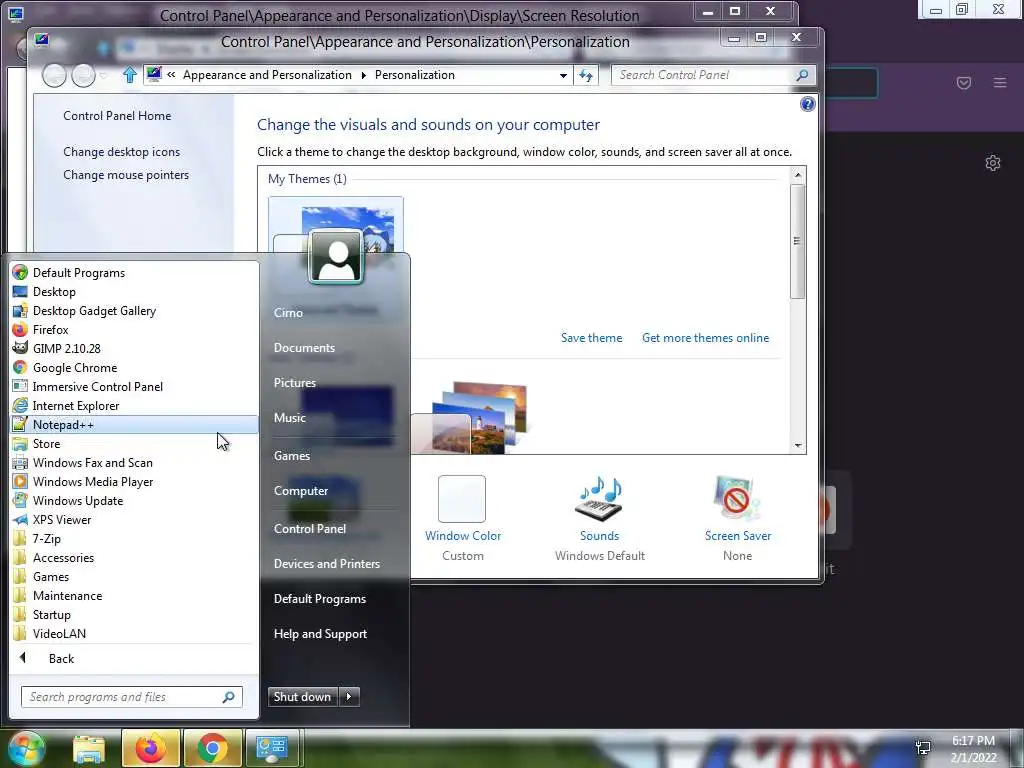This screenshot has height=768, width=1024.
Task: Open Help icon in Personalization window
Action: coord(808,104)
